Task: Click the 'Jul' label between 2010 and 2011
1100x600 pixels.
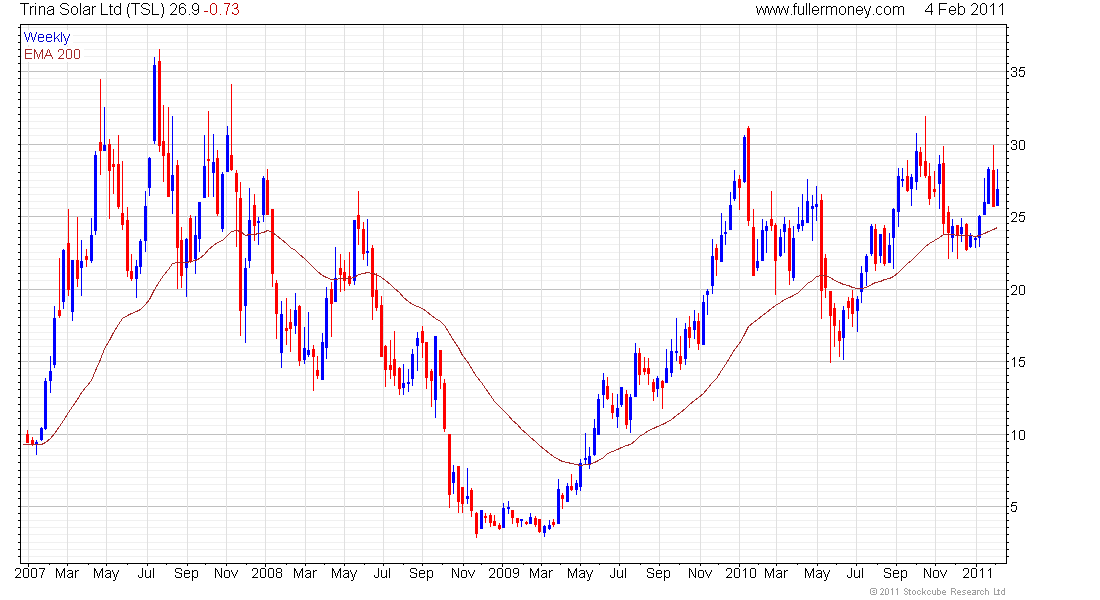Action: pyautogui.click(x=855, y=573)
